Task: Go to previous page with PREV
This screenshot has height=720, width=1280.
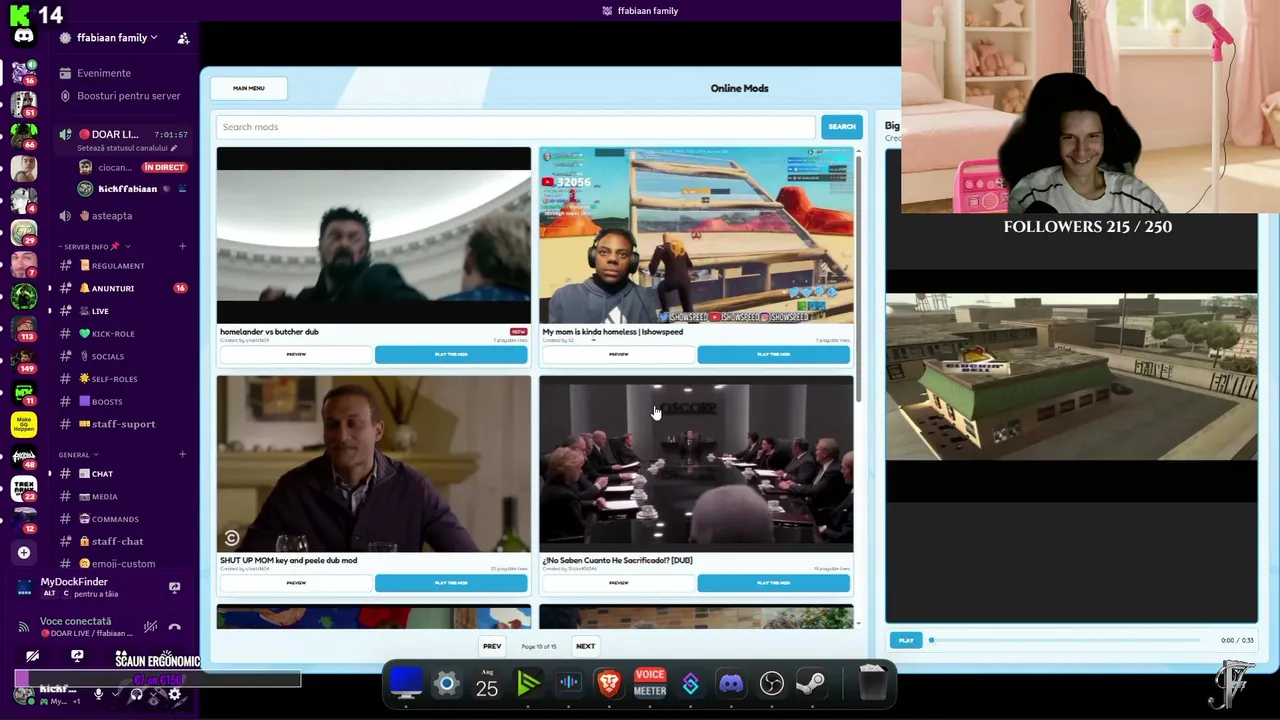Action: [492, 646]
